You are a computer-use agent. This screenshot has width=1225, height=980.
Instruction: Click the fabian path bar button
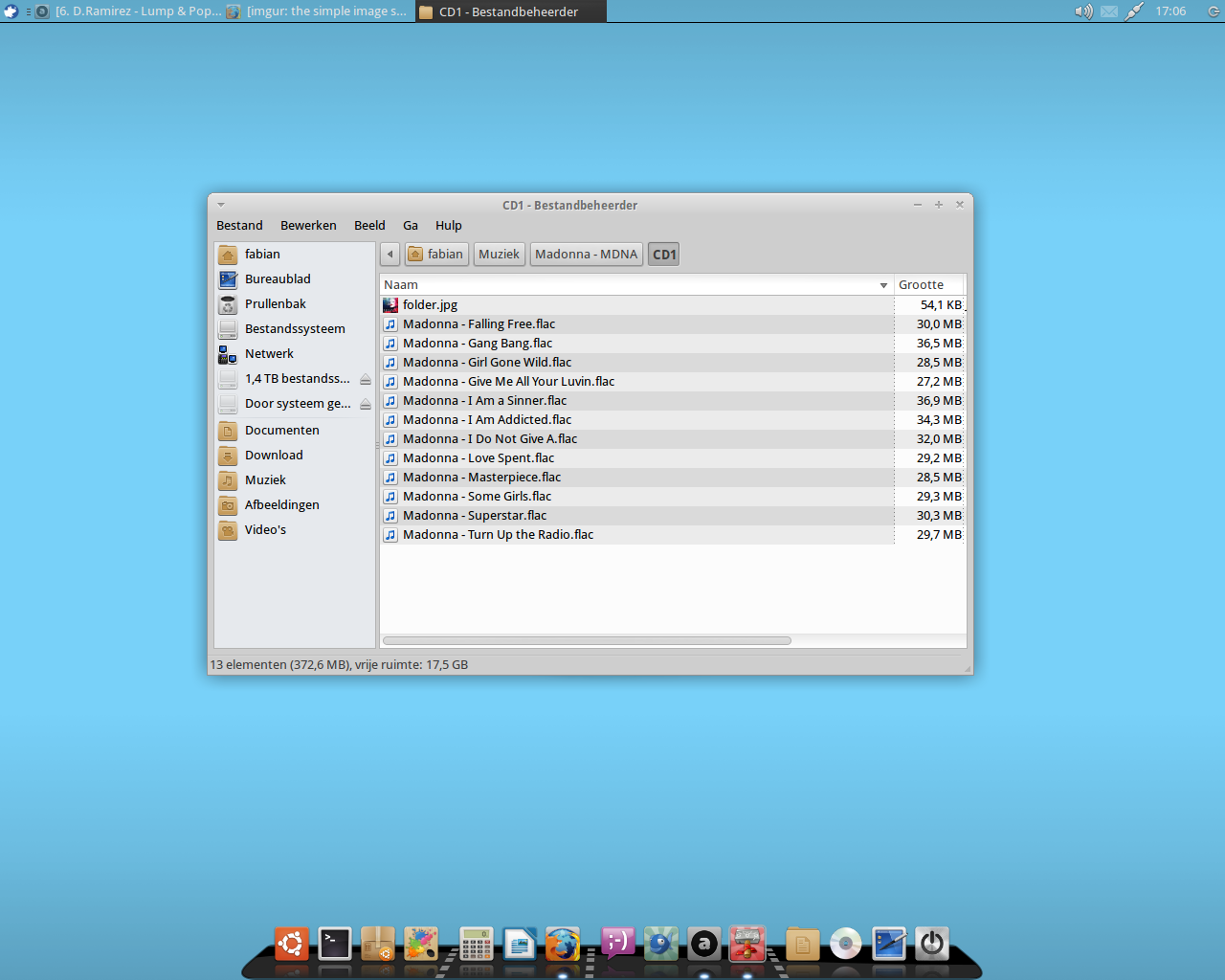pos(436,255)
